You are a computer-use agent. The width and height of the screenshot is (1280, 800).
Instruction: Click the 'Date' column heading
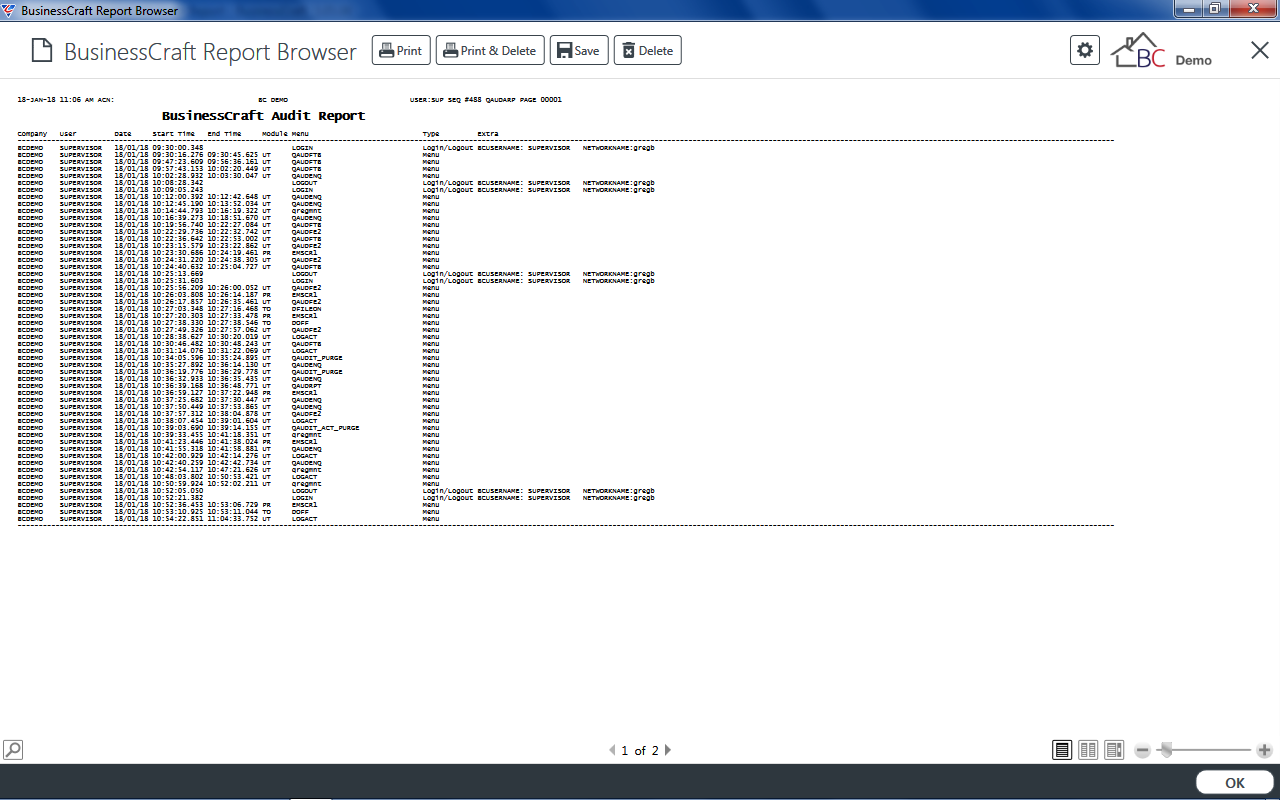[x=123, y=133]
